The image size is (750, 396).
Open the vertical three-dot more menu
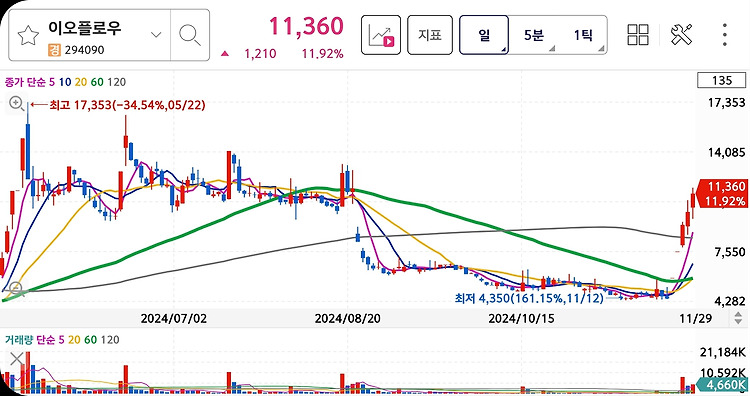pyautogui.click(x=725, y=35)
